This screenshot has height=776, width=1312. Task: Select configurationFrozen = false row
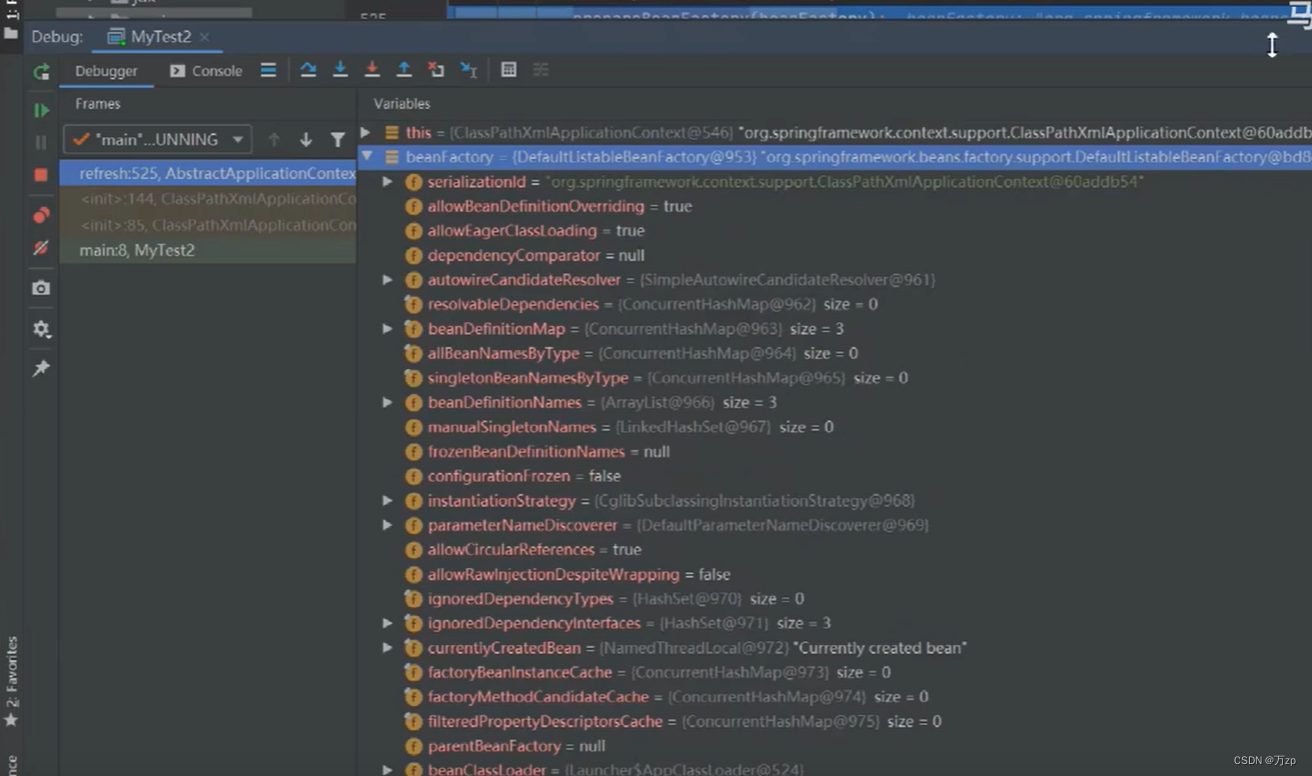[x=834, y=476]
